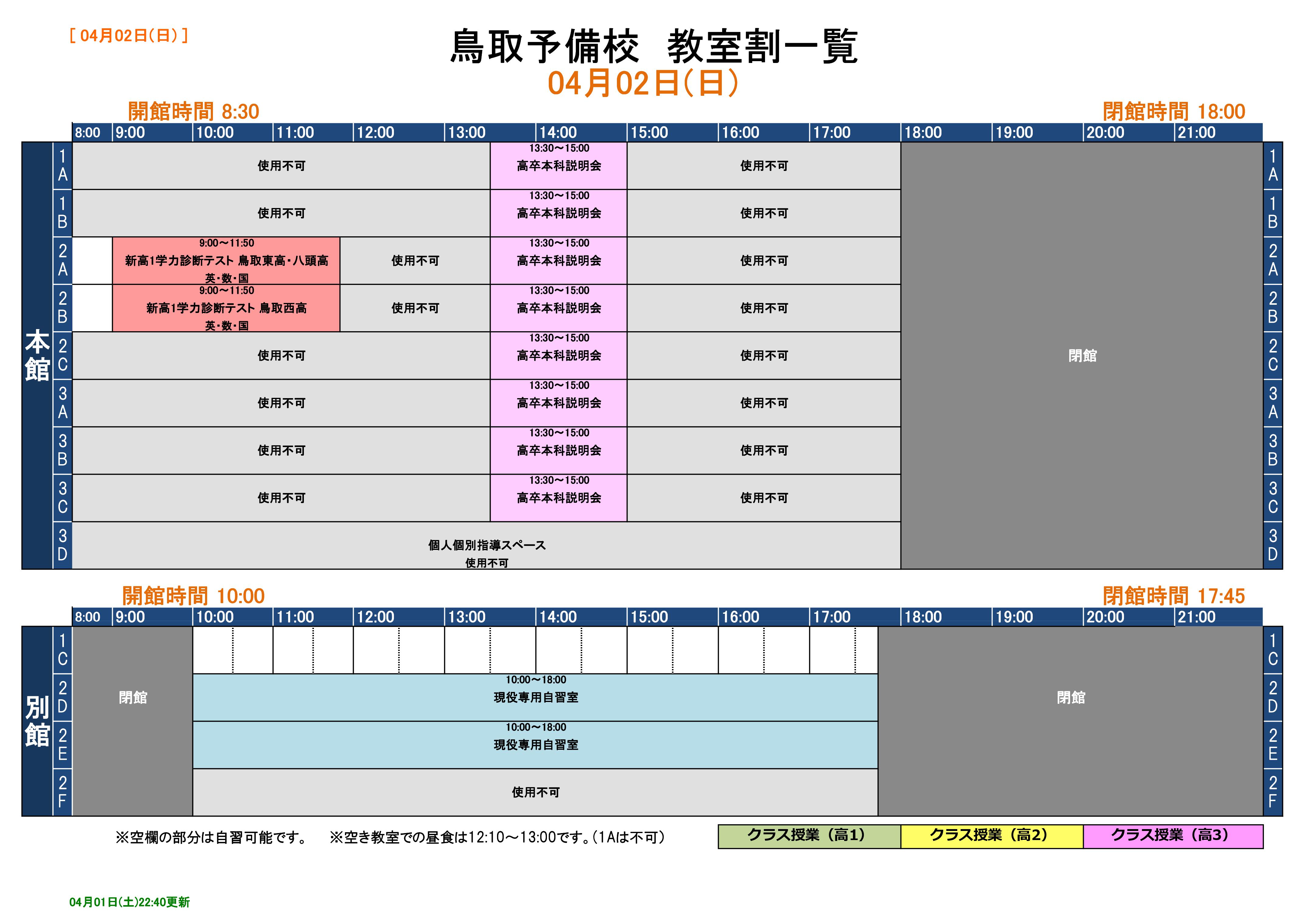This screenshot has width=1308, height=924.
Task: Click the 使用不可 block beside the 鳥取東高・八頭高 test
Action: coord(415,261)
